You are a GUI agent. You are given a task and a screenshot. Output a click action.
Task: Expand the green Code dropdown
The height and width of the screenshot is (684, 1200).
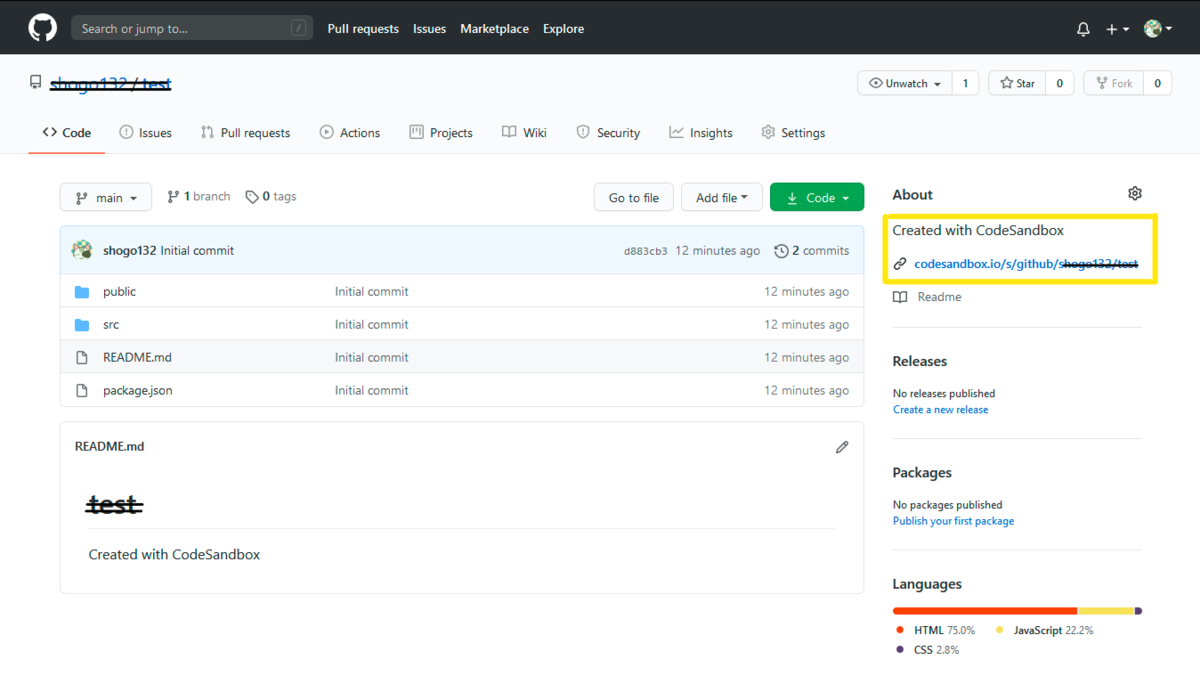(x=816, y=197)
